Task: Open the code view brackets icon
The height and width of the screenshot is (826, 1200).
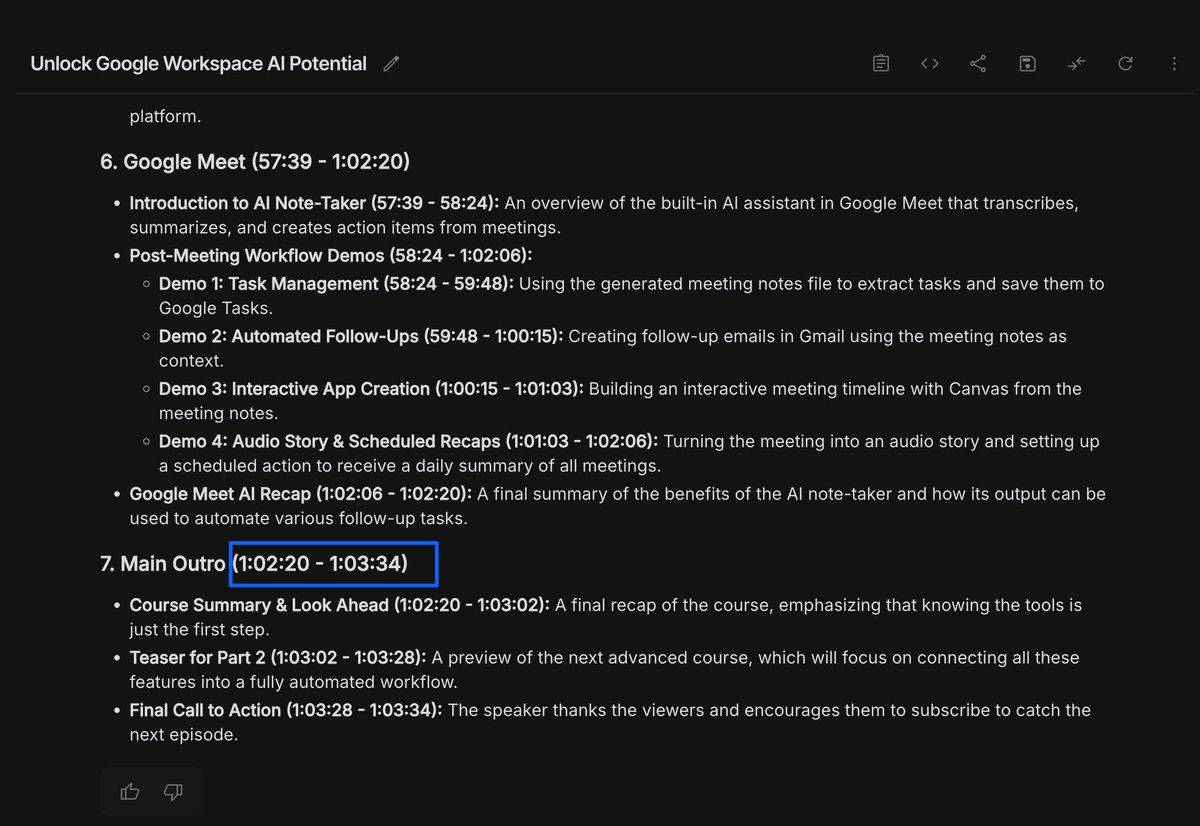Action: pyautogui.click(x=930, y=64)
